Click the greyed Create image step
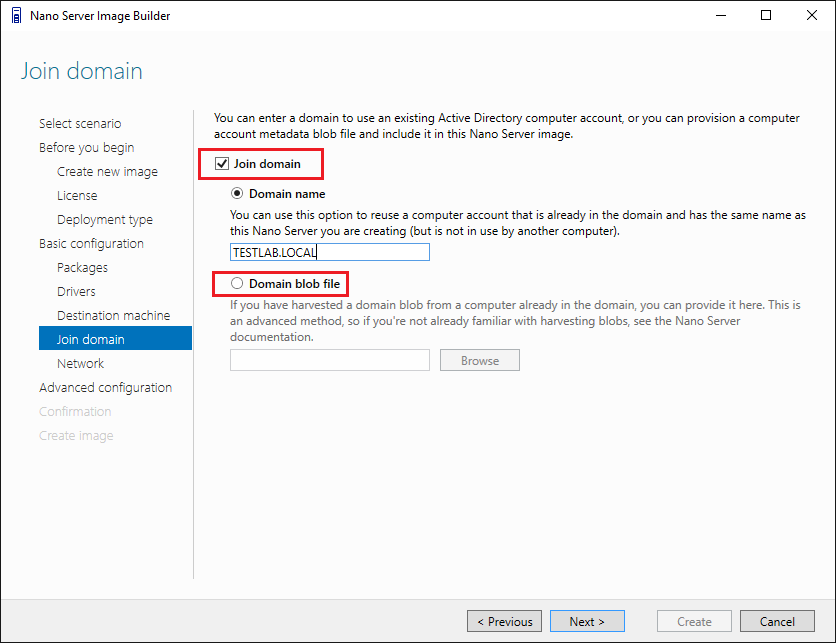This screenshot has width=836, height=643. click(76, 435)
